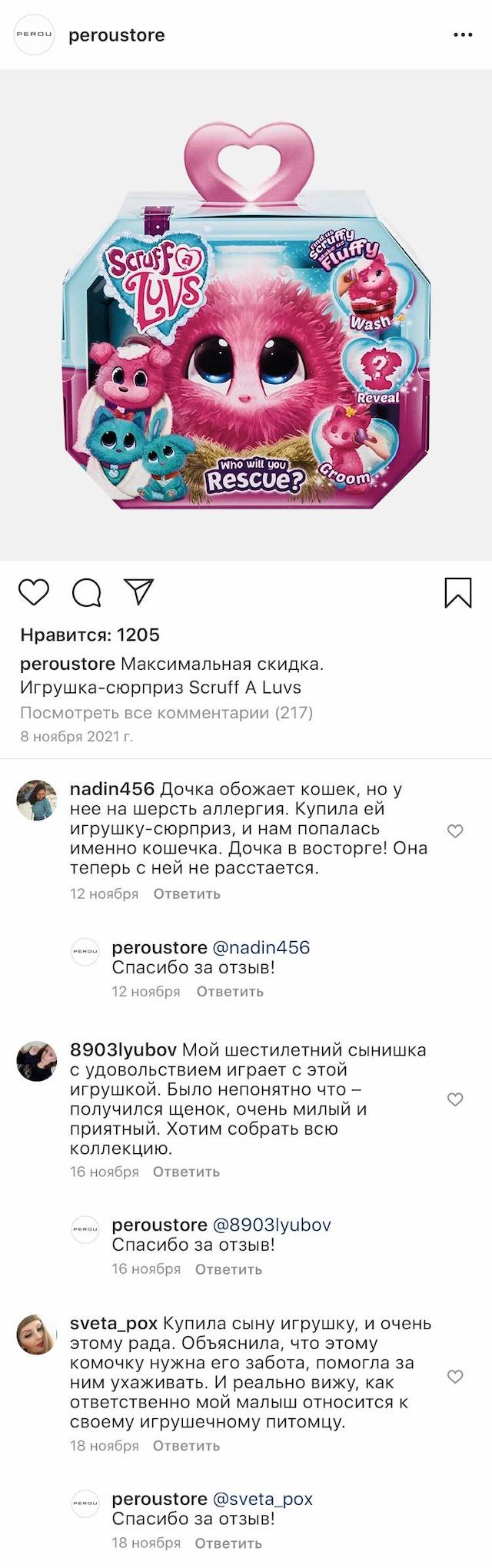Click the peroustore username in the header
This screenshot has width=492, height=1568.
coord(117,35)
